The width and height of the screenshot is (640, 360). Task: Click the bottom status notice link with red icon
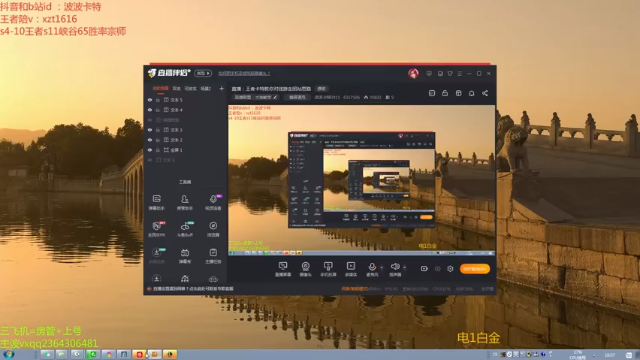point(190,289)
